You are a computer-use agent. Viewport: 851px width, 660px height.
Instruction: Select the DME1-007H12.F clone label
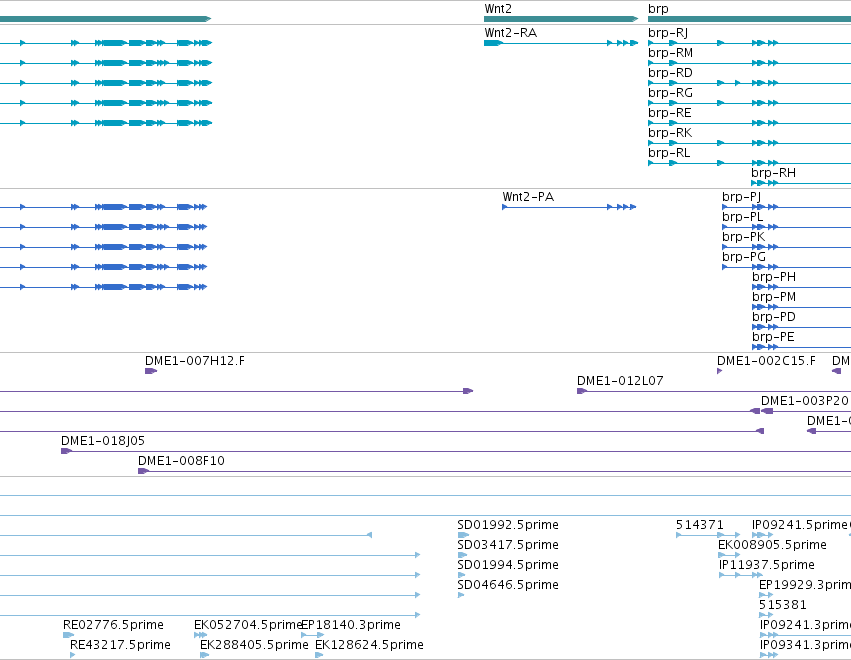tap(195, 361)
